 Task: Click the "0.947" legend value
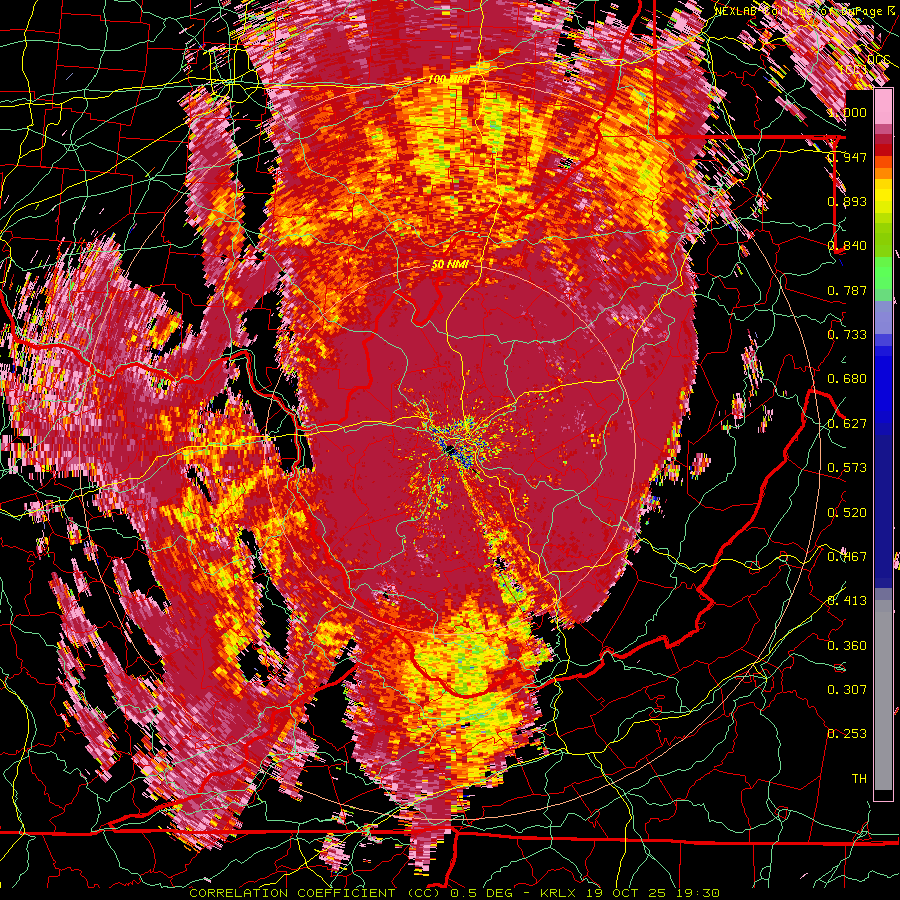pyautogui.click(x=847, y=157)
